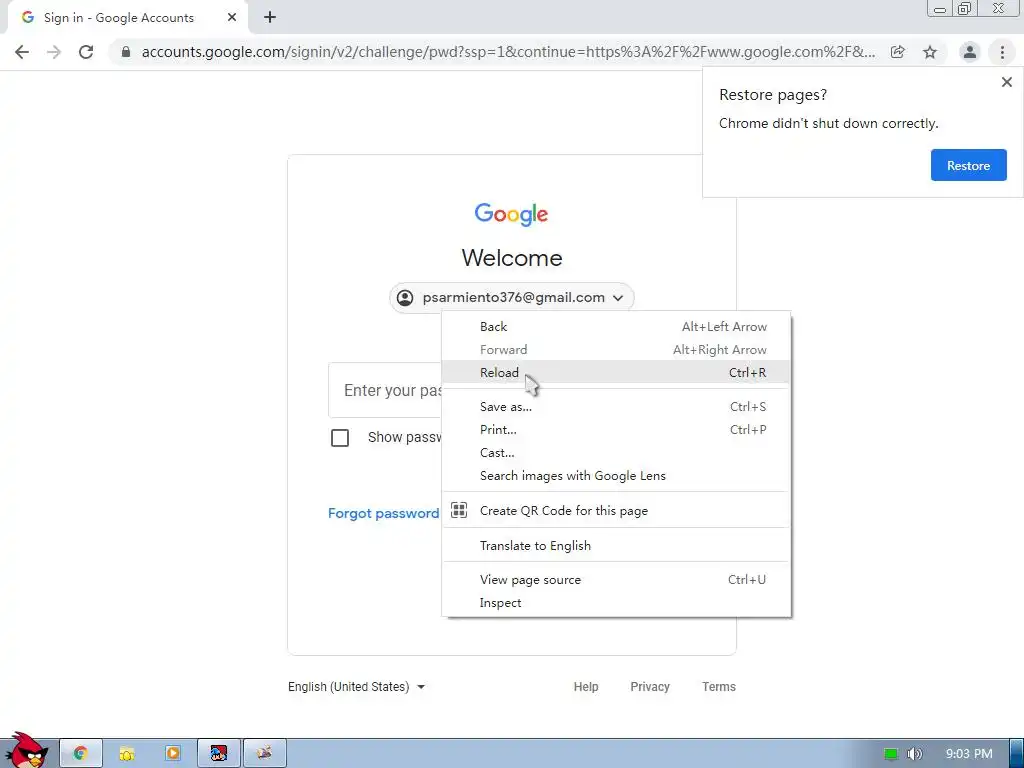Open the English (United States) language dropdown
Viewport: 1024px width, 768px height.
(357, 686)
